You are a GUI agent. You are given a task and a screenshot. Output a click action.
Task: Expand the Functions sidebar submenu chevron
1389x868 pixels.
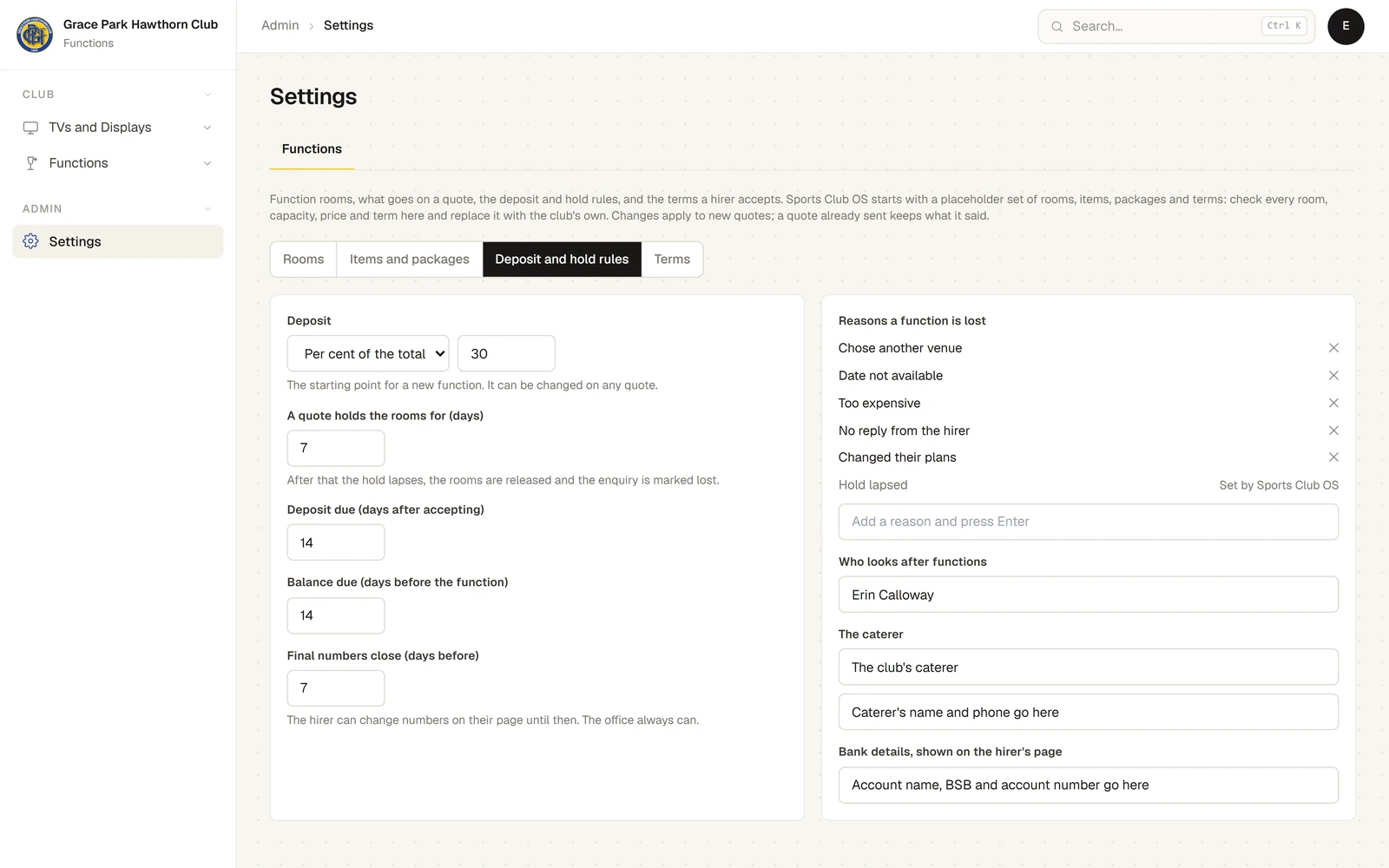pos(207,163)
